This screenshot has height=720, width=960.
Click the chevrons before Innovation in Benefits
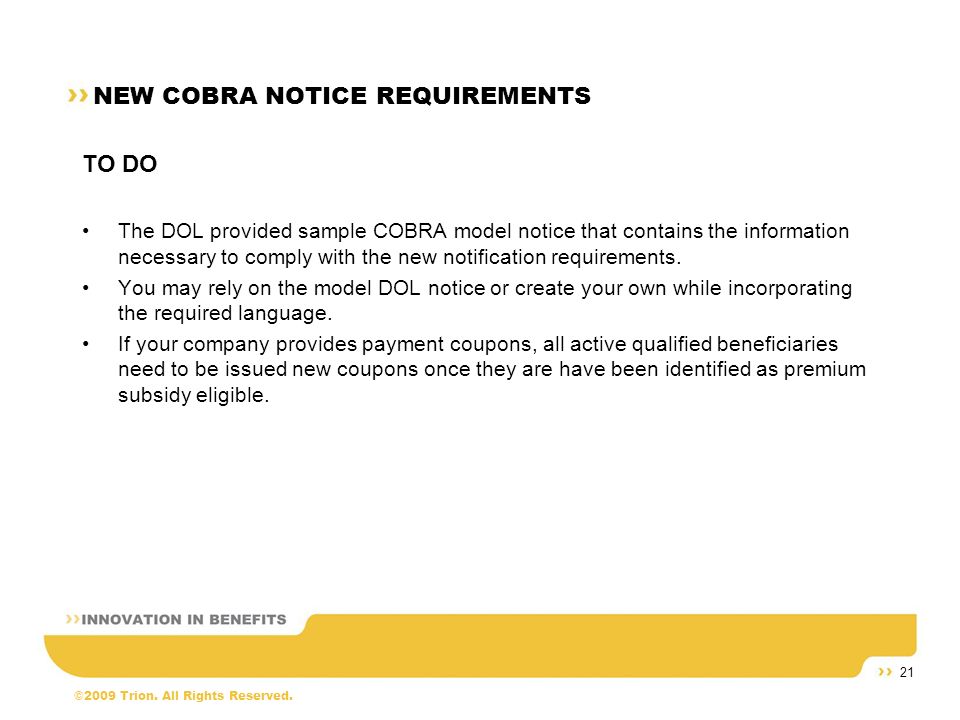coord(73,619)
